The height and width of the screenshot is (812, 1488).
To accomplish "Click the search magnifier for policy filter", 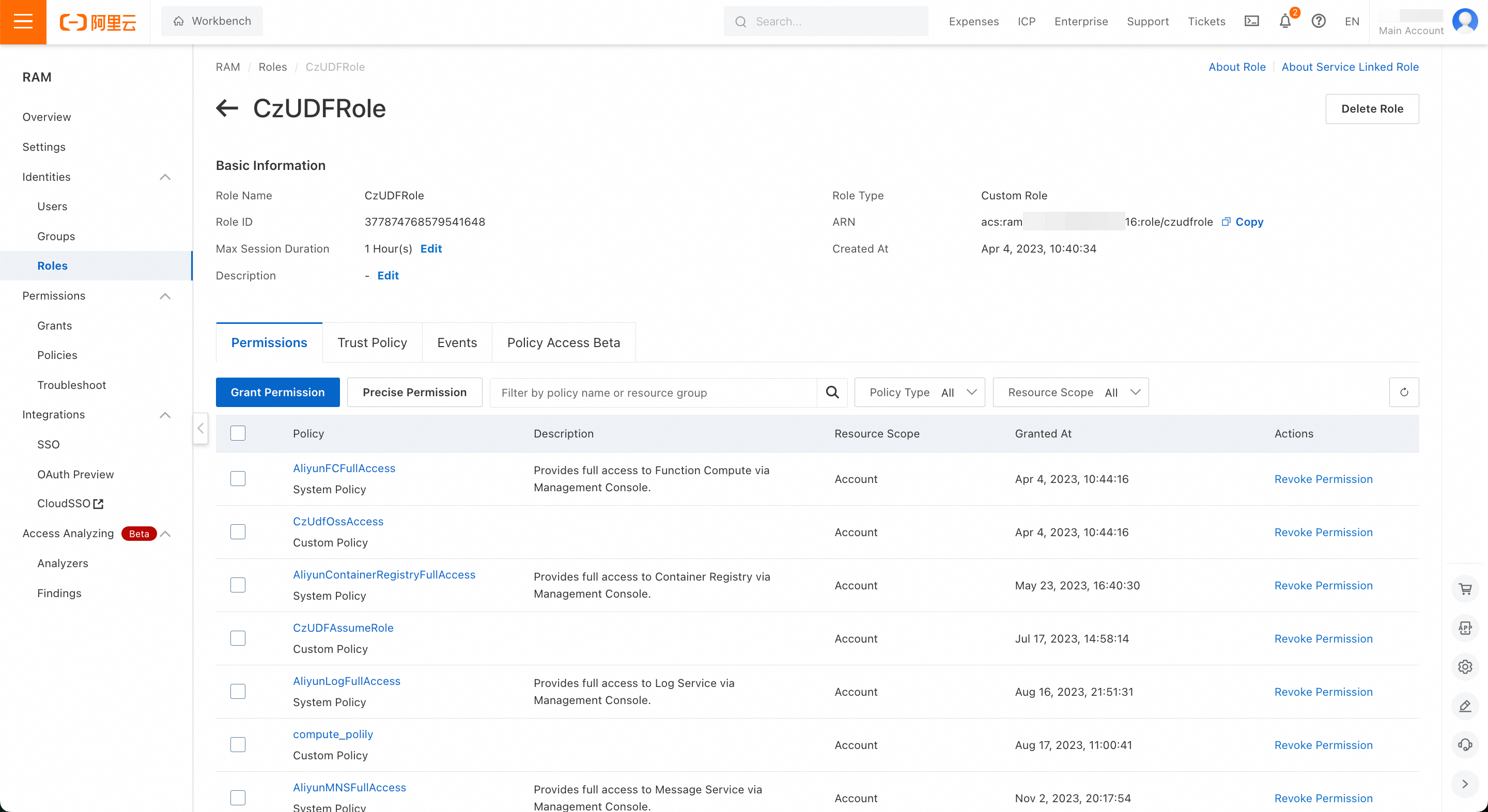I will pyautogui.click(x=832, y=392).
